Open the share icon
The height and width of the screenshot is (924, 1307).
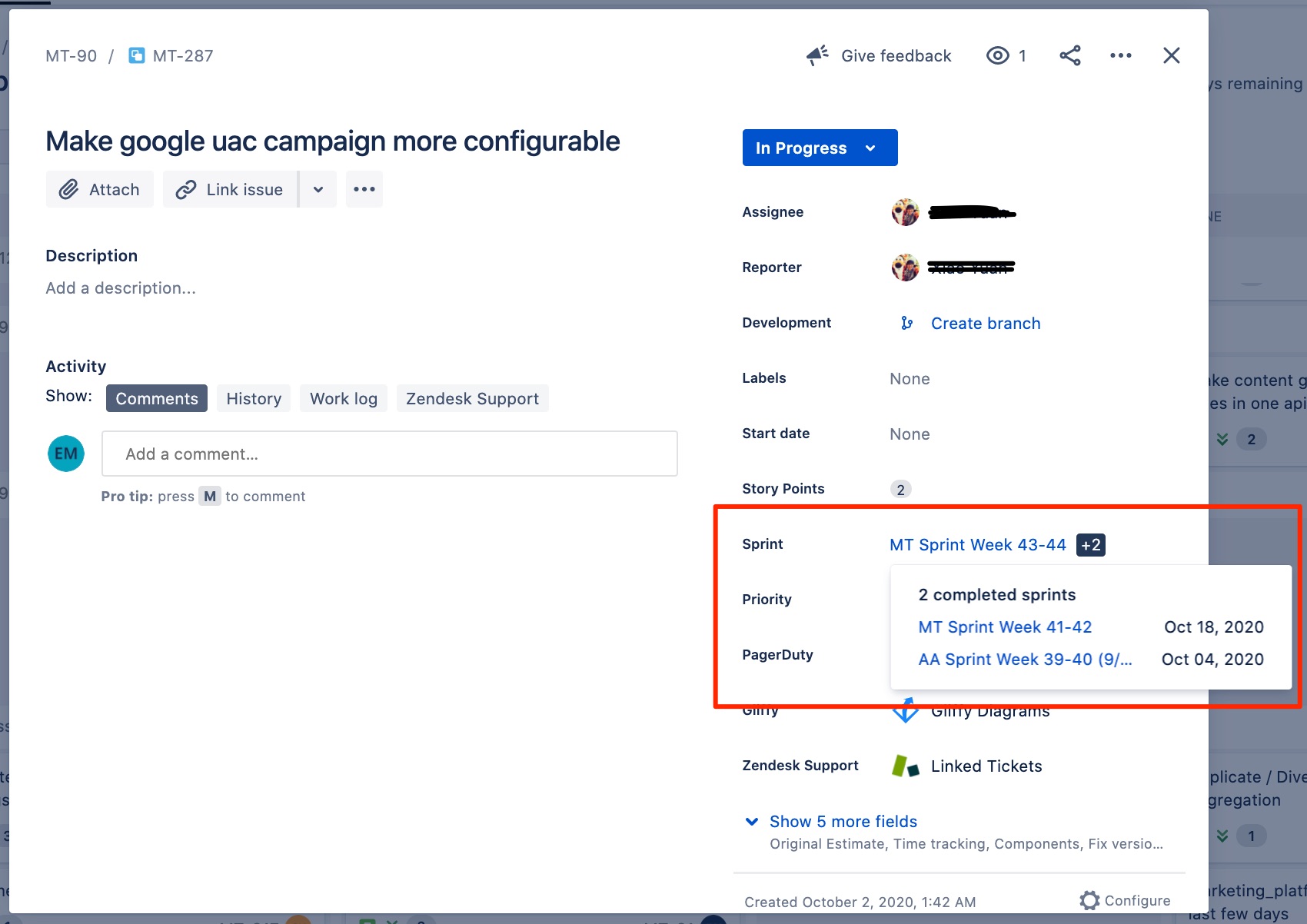pyautogui.click(x=1069, y=55)
